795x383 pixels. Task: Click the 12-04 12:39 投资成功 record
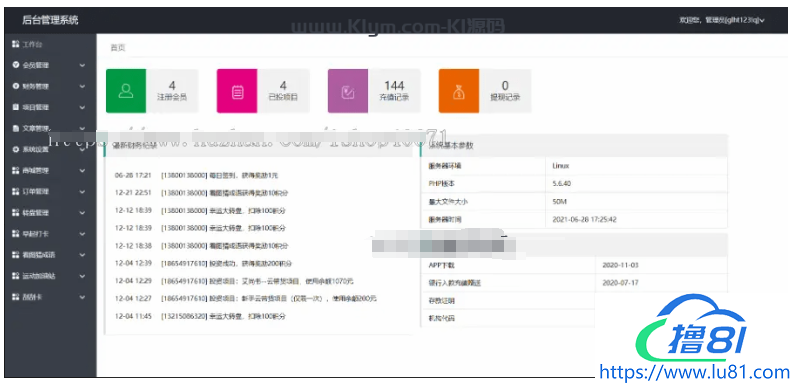coord(203,263)
